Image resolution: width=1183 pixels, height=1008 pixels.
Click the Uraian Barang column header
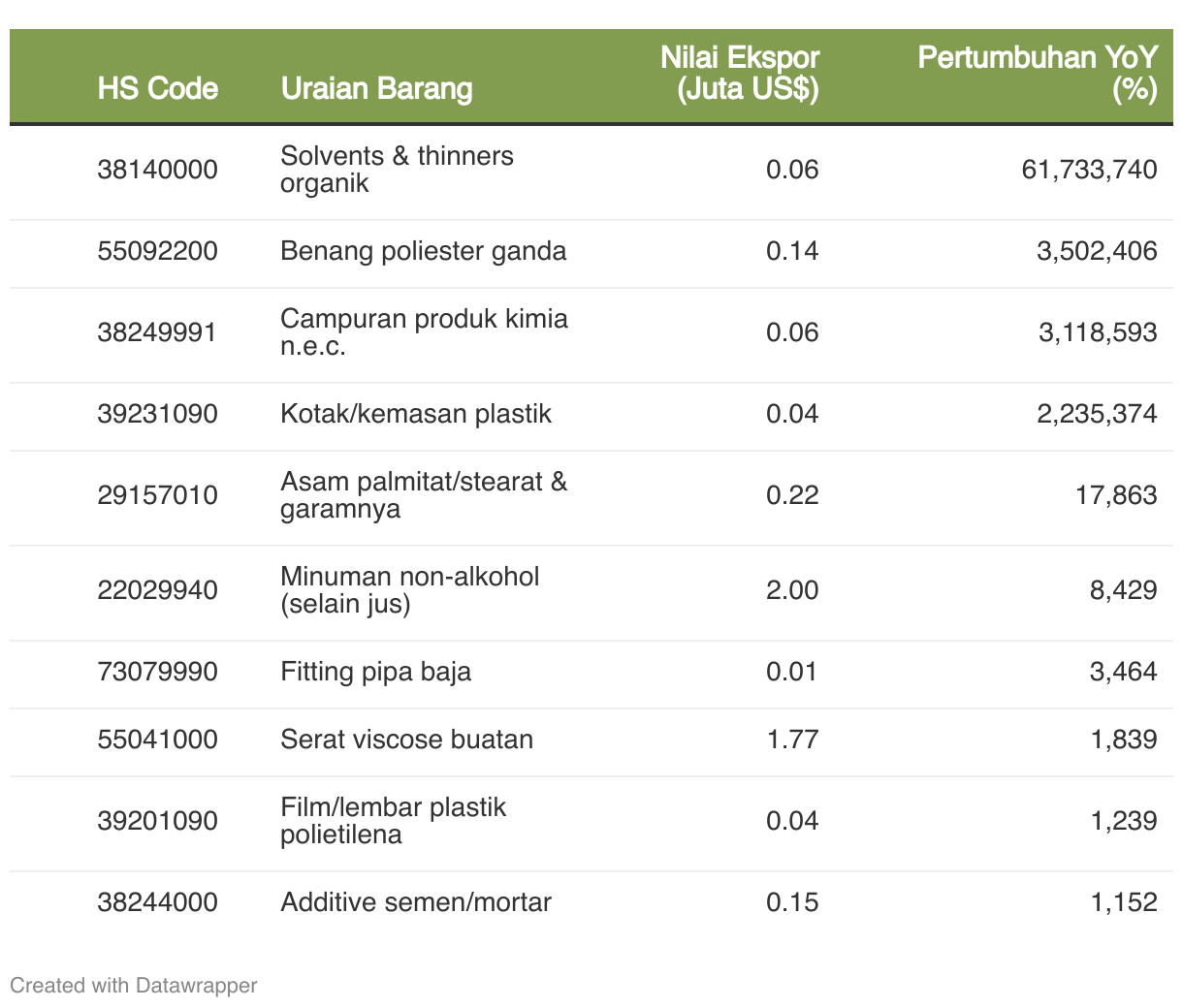(376, 88)
